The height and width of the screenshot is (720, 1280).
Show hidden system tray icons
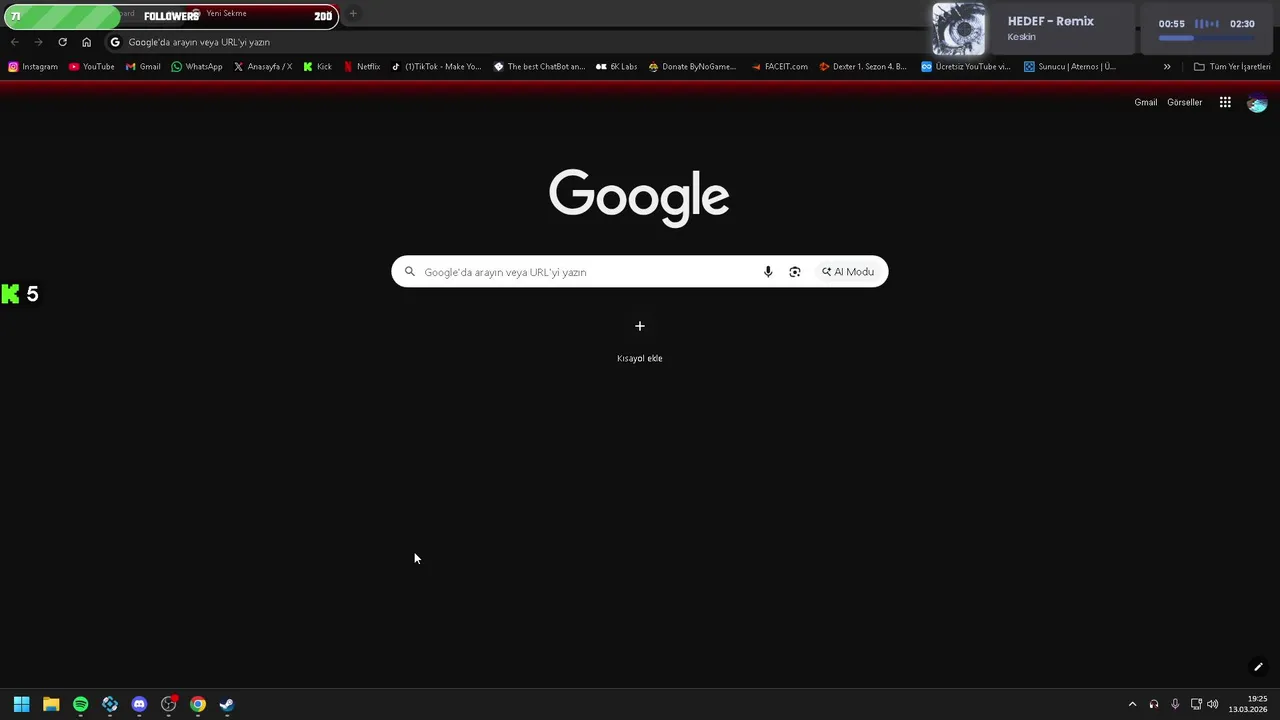(1132, 704)
